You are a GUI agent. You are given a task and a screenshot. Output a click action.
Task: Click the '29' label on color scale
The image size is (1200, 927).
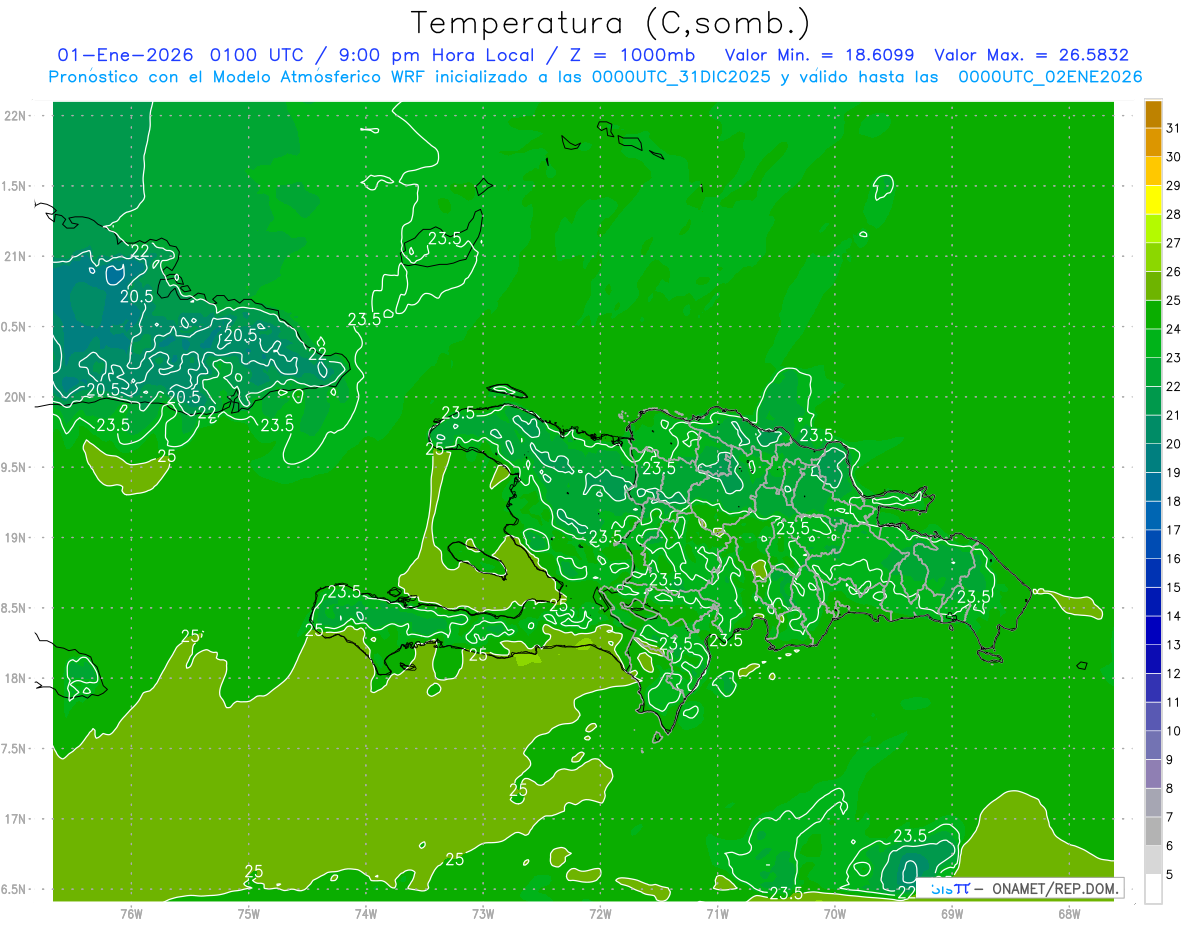click(x=1174, y=185)
